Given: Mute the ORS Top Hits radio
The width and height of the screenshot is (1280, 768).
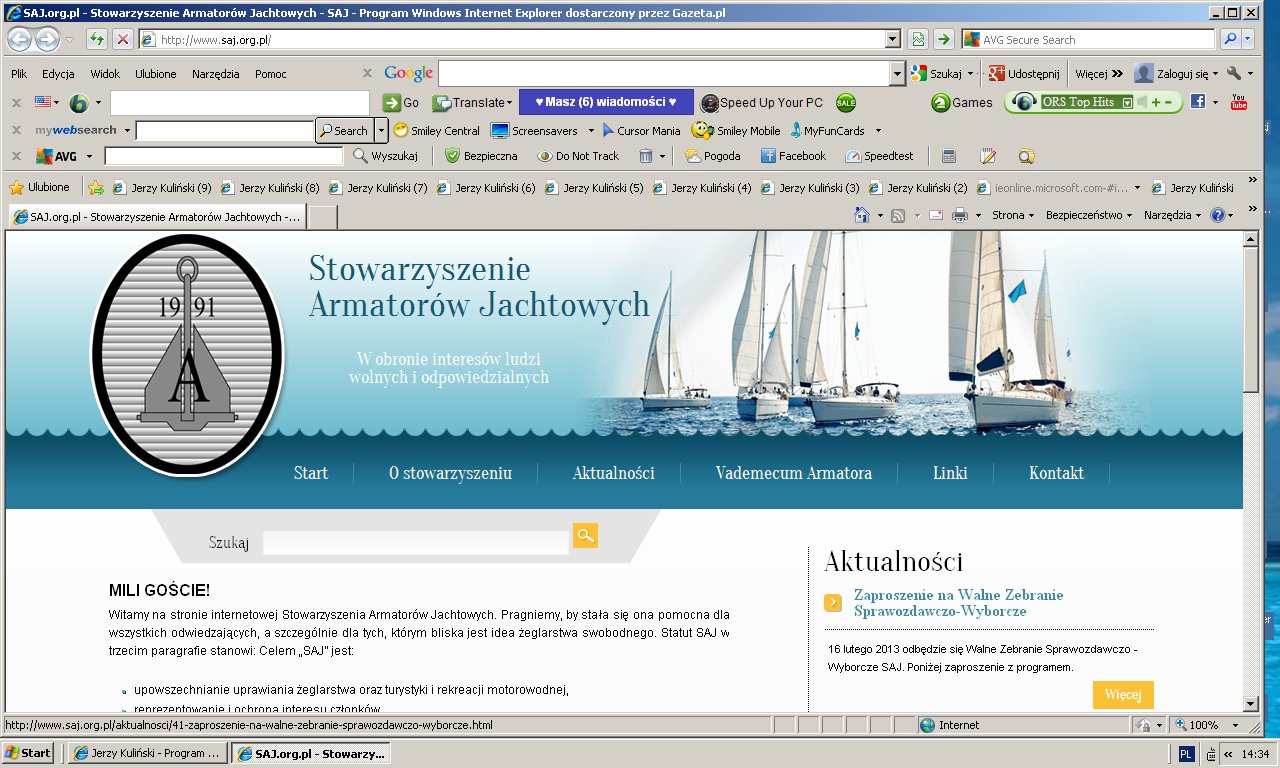Looking at the screenshot, I should point(1142,102).
